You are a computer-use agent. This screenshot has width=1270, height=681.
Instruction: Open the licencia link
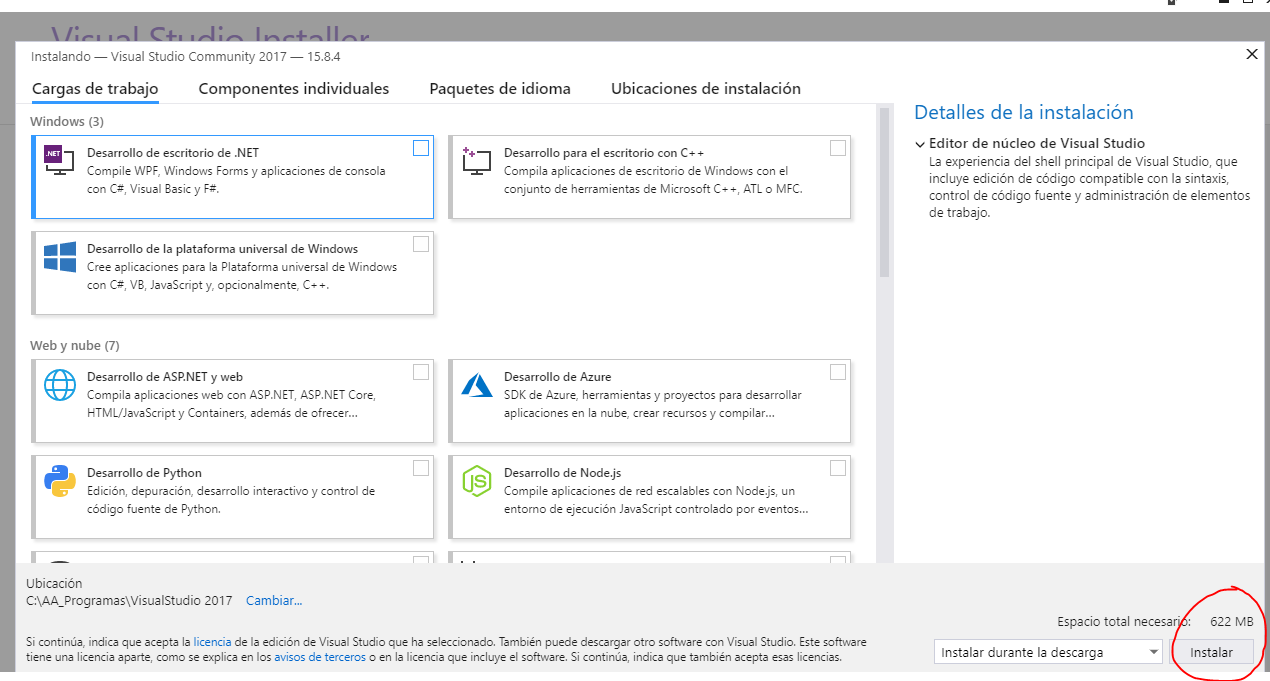212,641
